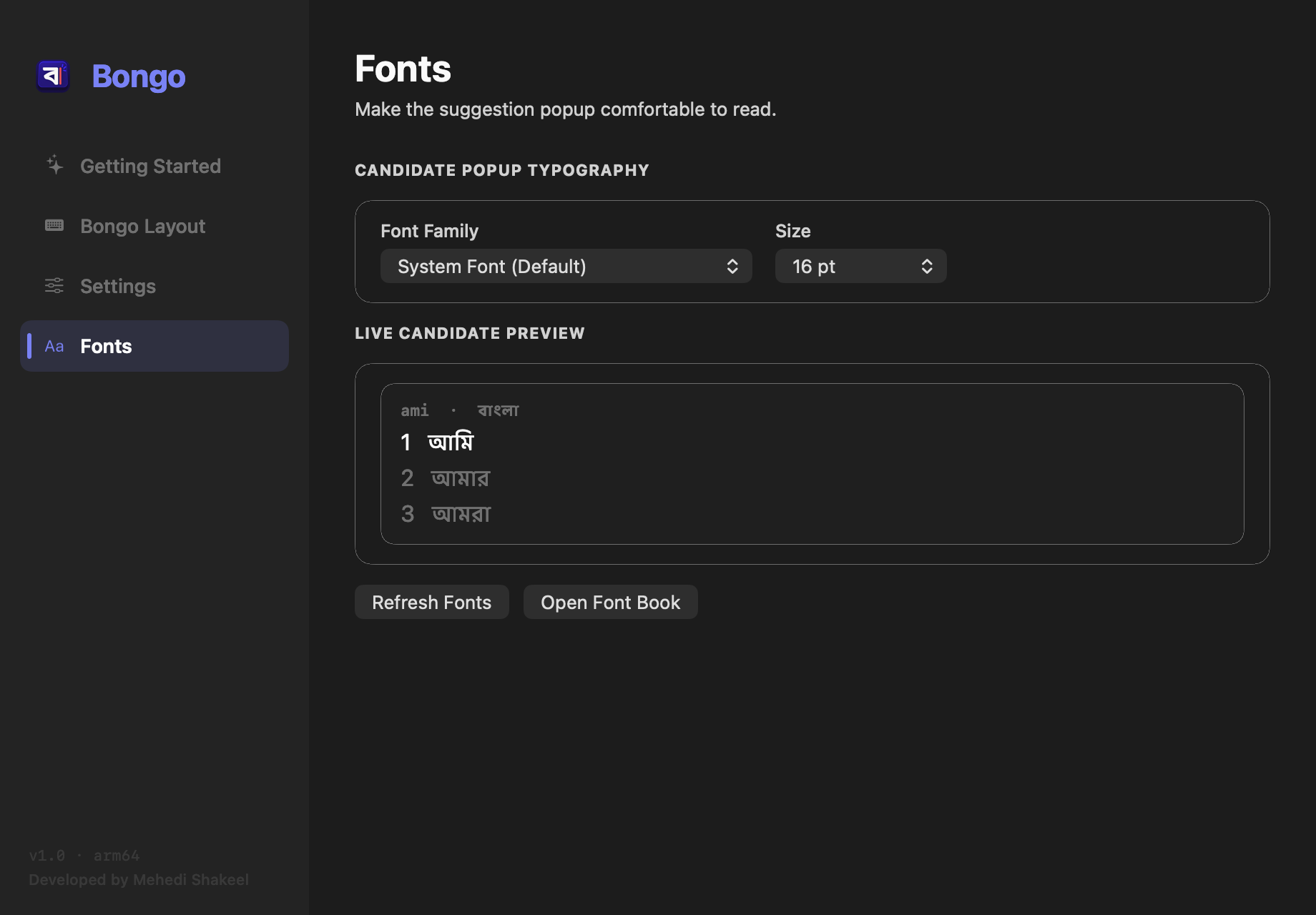Viewport: 1316px width, 915px height.
Task: Click the Bongo app logo icon
Action: coord(53,76)
